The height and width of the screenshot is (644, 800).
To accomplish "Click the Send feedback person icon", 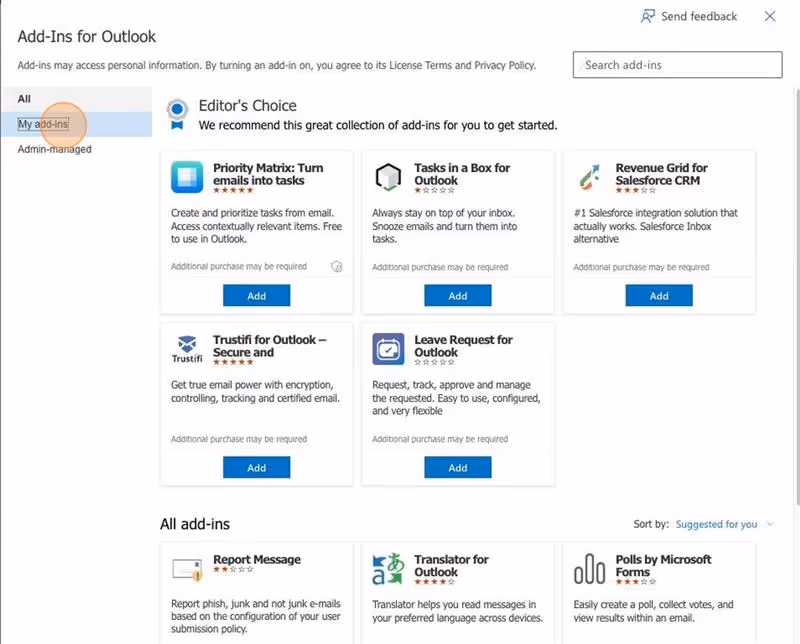I will click(x=647, y=16).
